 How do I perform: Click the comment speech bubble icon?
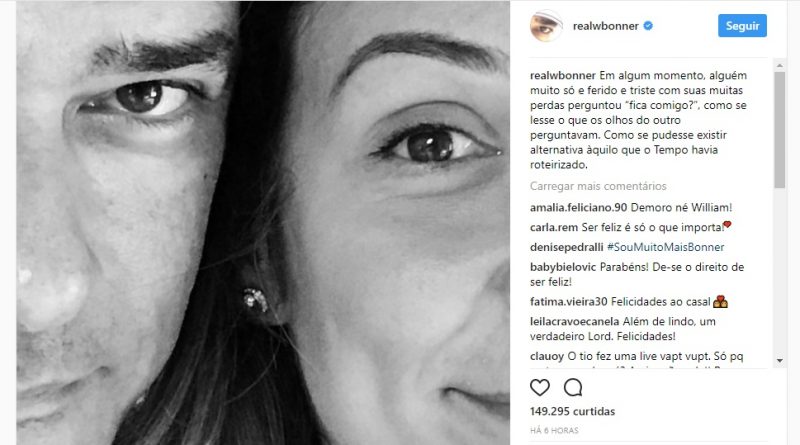point(573,387)
